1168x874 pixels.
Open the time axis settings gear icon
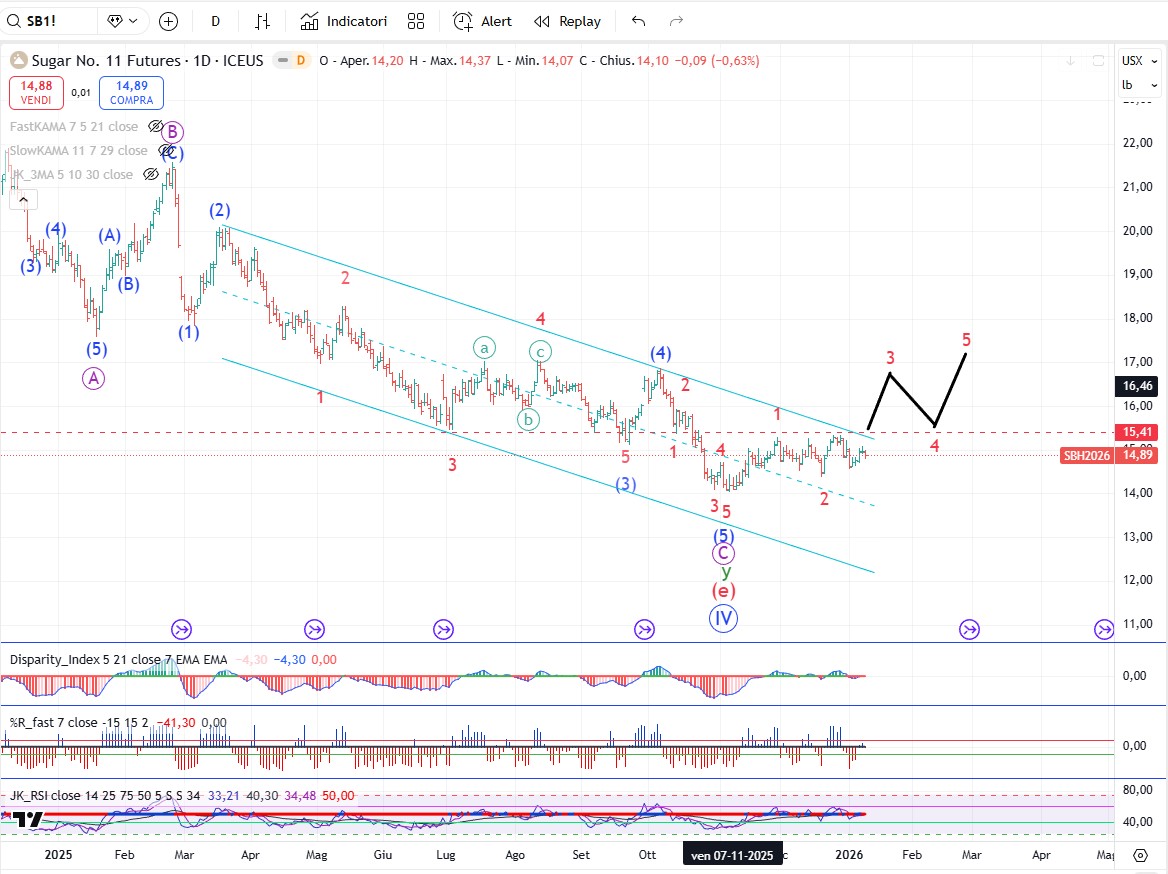click(1140, 855)
